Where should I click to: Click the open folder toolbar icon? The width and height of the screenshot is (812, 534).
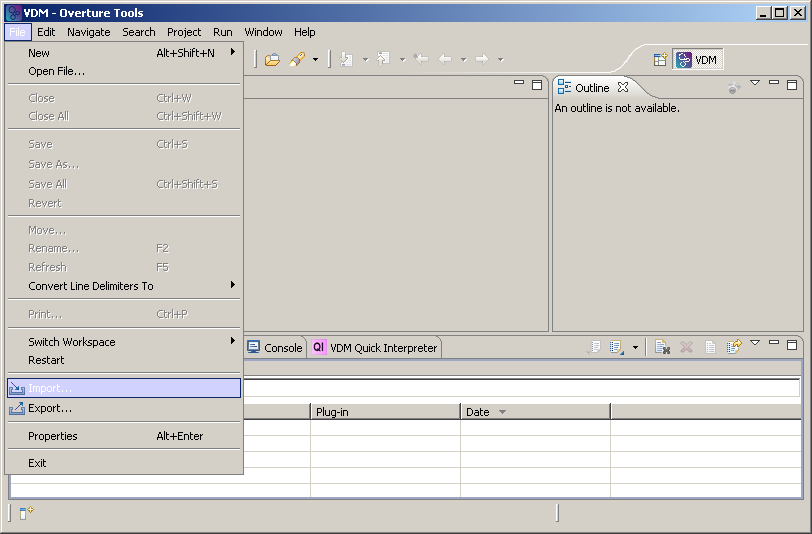tap(272, 60)
